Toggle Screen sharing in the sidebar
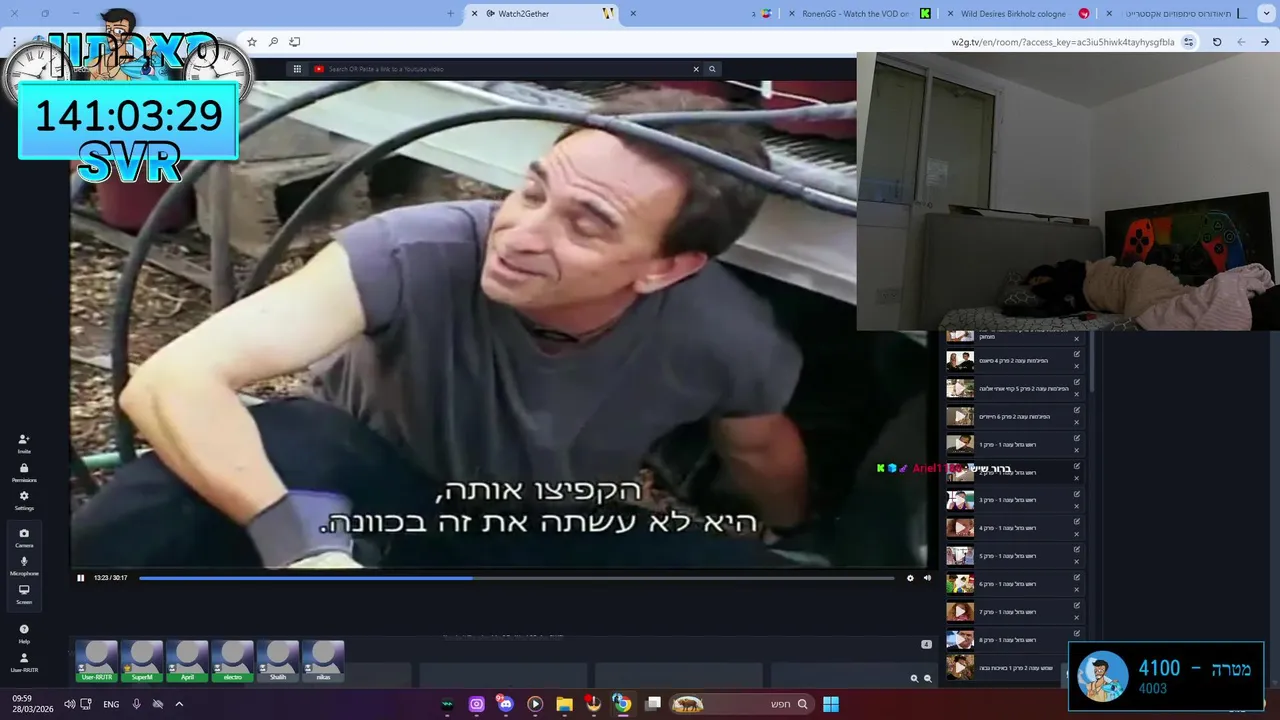Screen dimensions: 1280x720 [24, 594]
